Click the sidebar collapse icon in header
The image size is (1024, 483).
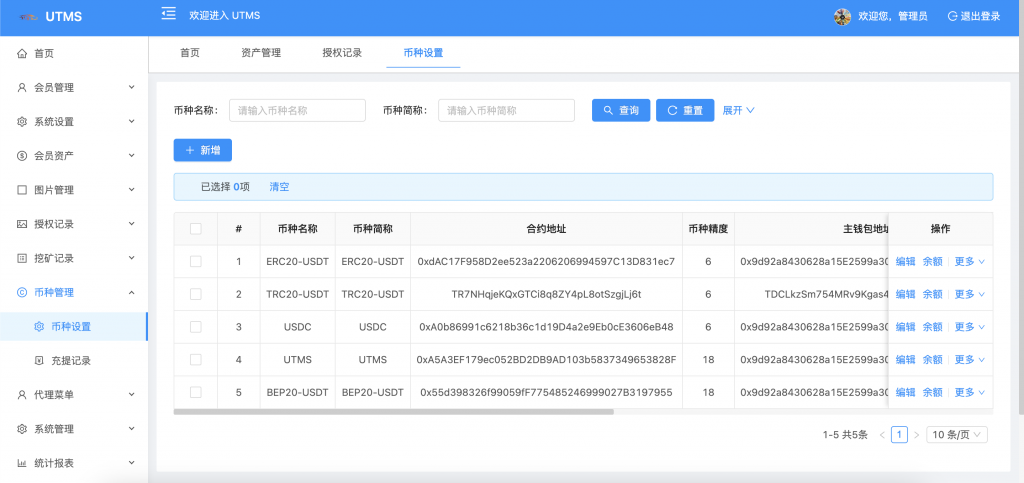168,15
